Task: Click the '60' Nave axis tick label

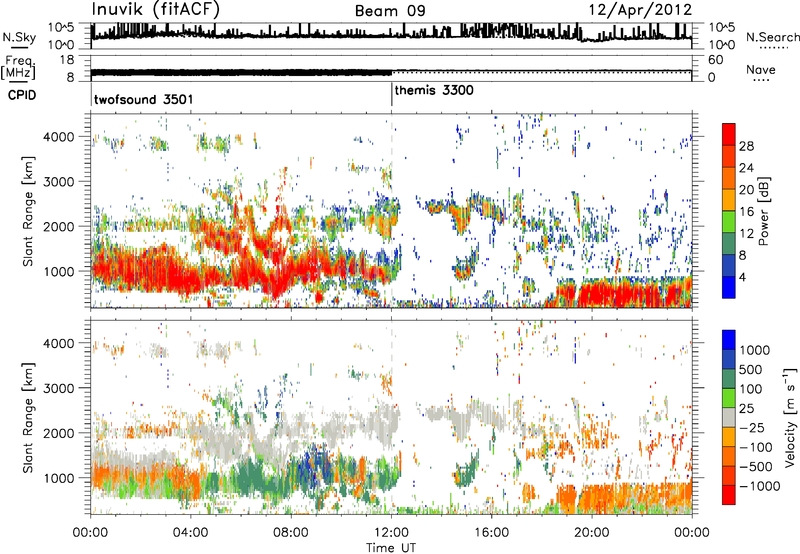Action: tap(715, 60)
